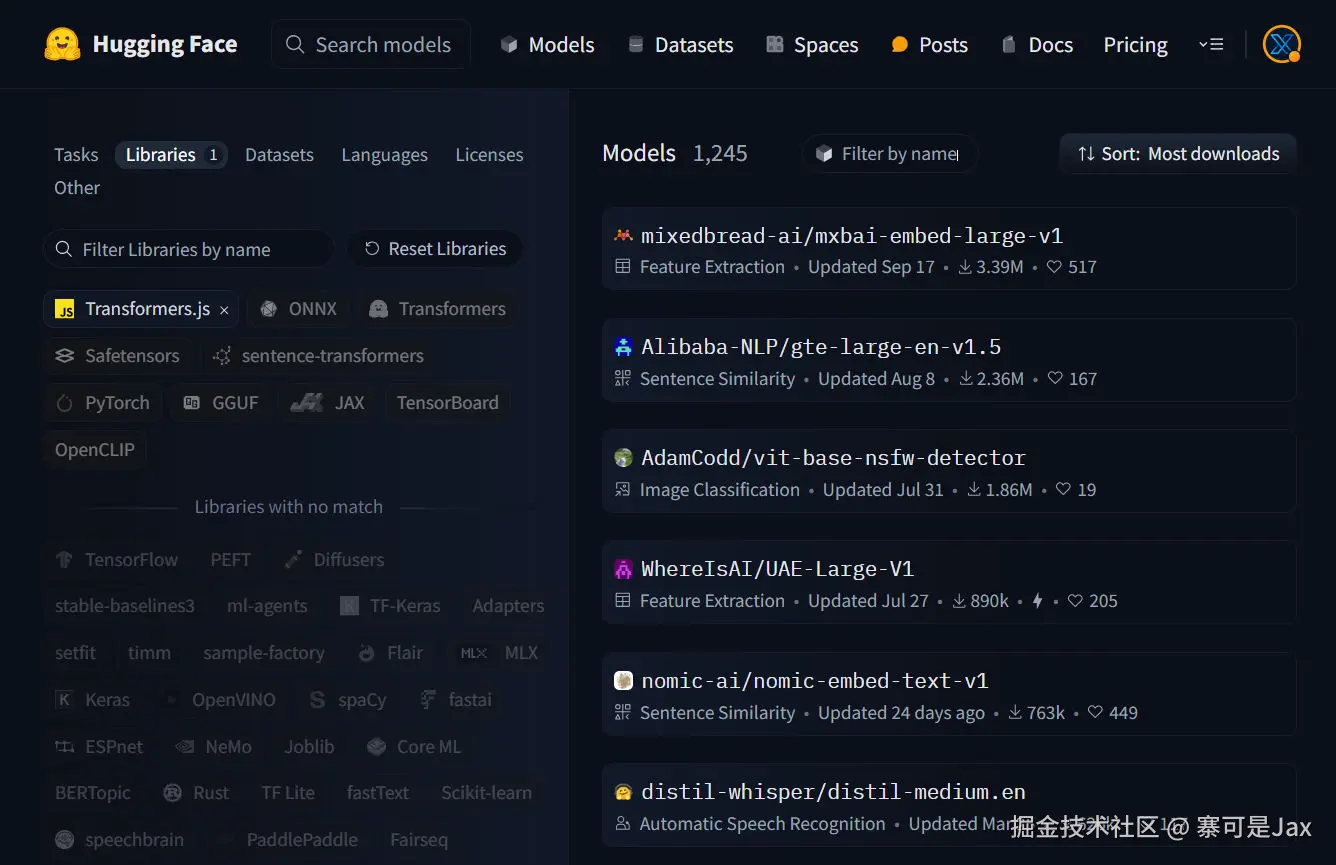Screen dimensions: 1336x865
Task: Enable the Transformers library filter
Action: tap(437, 309)
